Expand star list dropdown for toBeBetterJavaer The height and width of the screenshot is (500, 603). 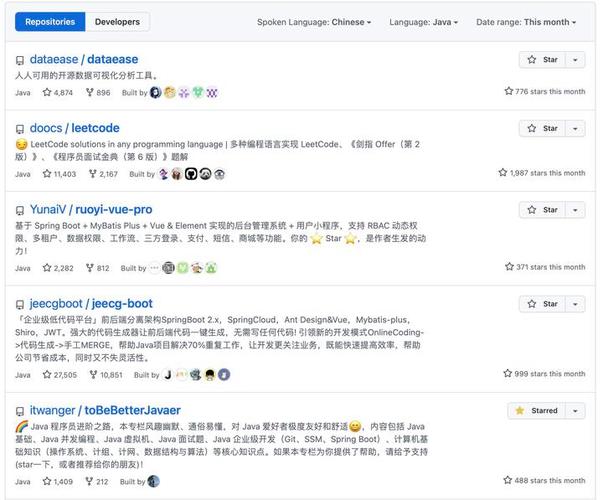pos(575,411)
